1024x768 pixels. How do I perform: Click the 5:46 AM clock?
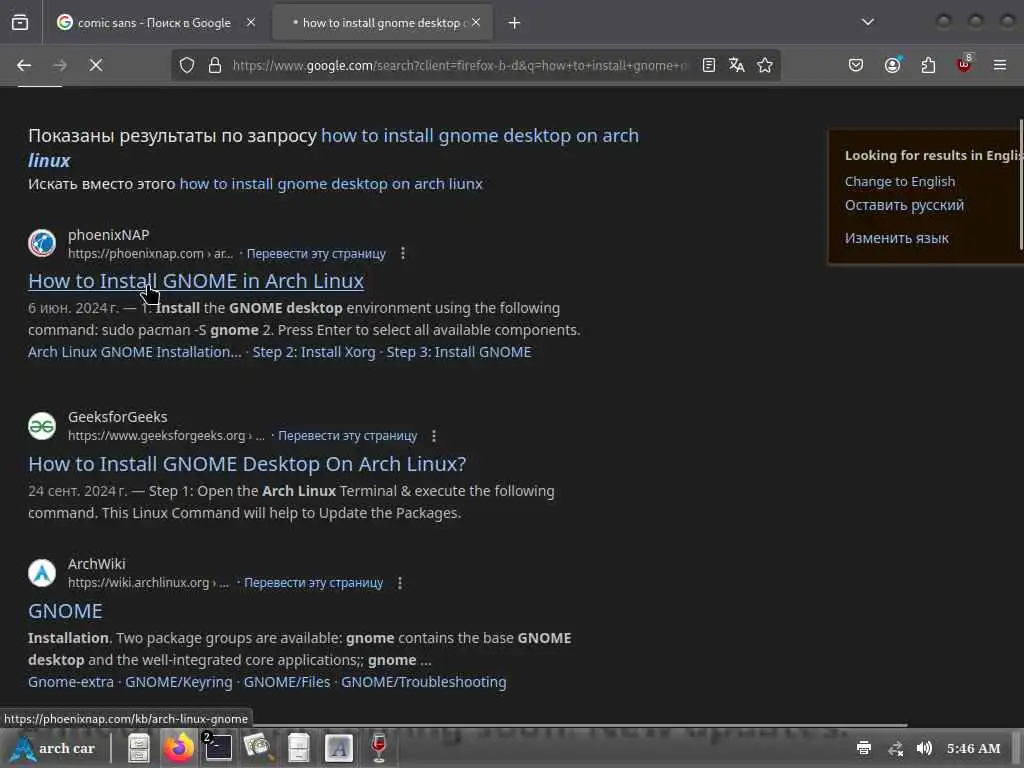(973, 748)
